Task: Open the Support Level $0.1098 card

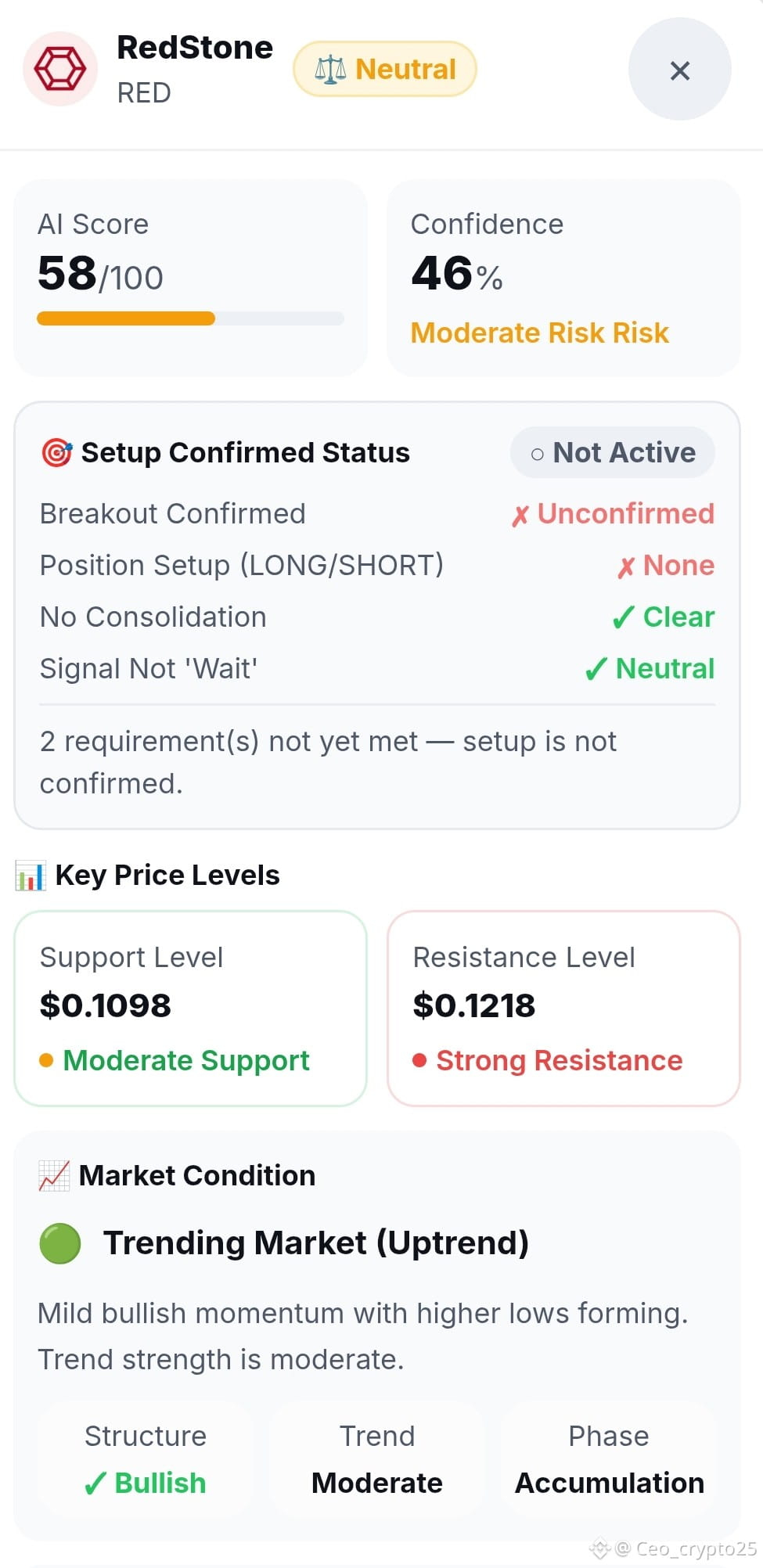Action: (190, 1008)
